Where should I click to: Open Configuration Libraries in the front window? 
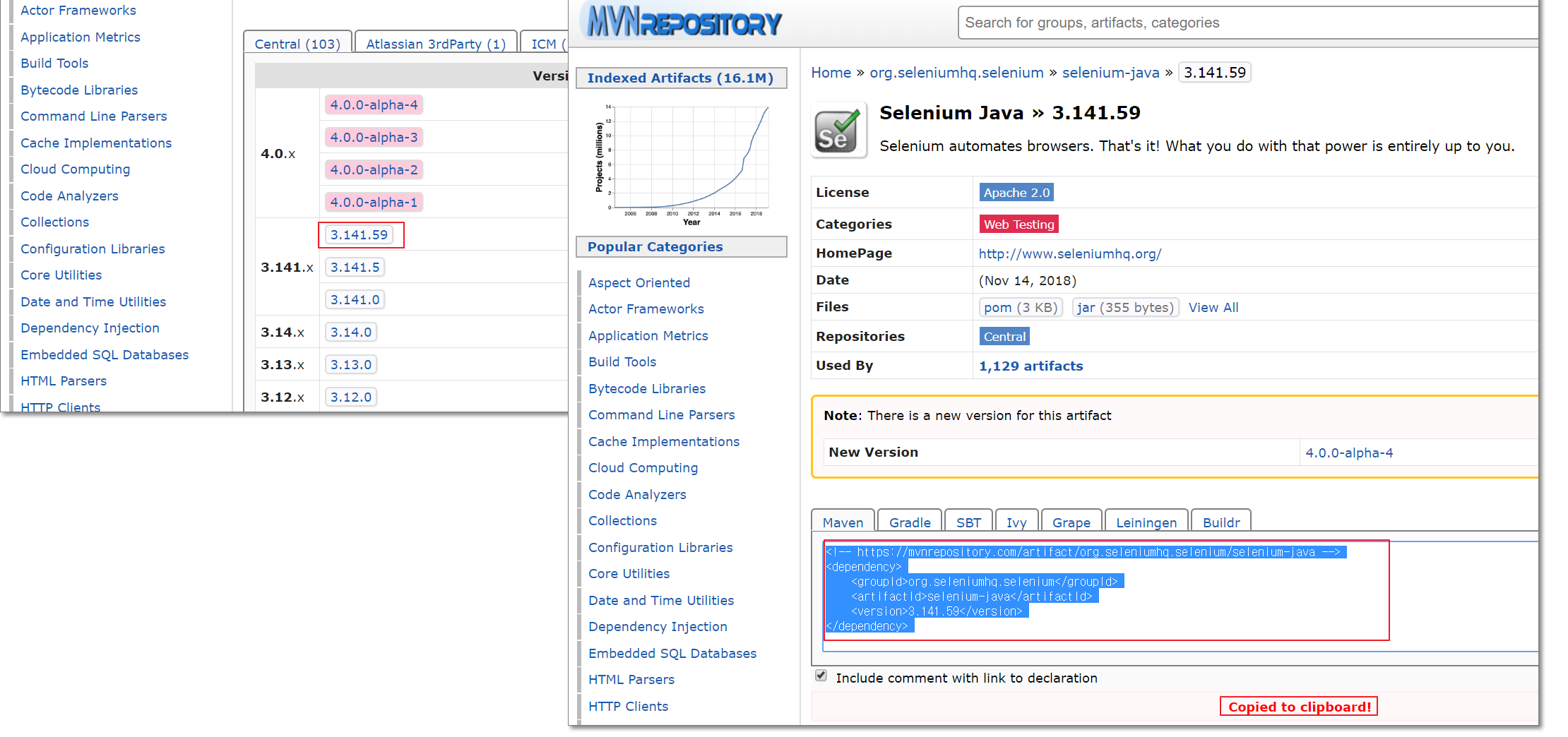click(x=660, y=547)
